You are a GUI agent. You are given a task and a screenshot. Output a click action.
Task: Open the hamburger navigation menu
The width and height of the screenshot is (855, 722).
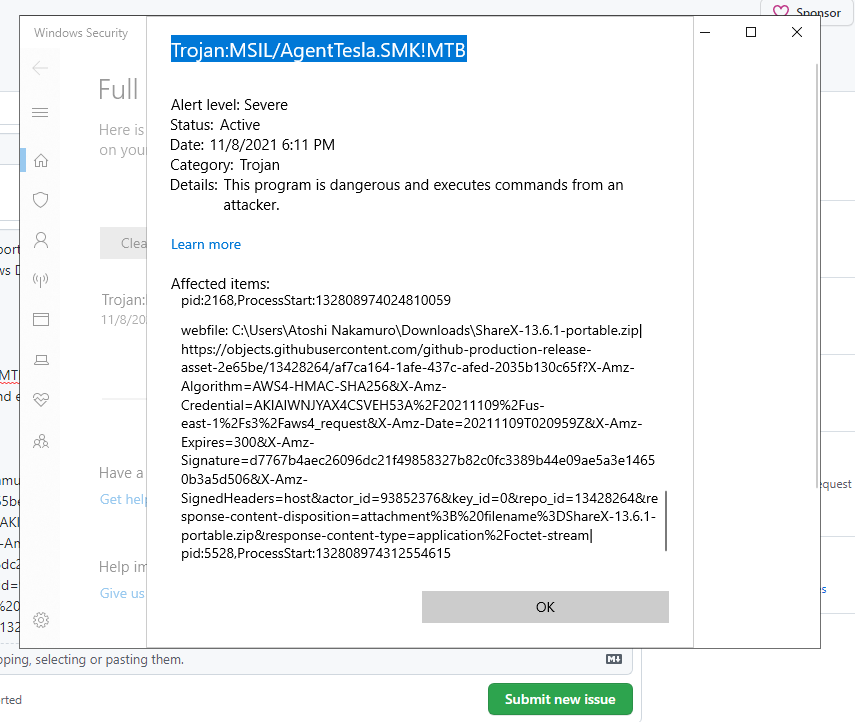pyautogui.click(x=40, y=112)
